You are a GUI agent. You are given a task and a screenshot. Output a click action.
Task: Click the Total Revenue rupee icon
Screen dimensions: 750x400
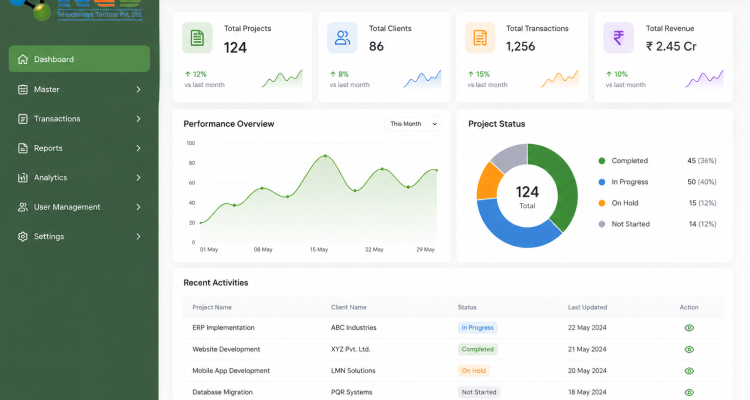(618, 38)
